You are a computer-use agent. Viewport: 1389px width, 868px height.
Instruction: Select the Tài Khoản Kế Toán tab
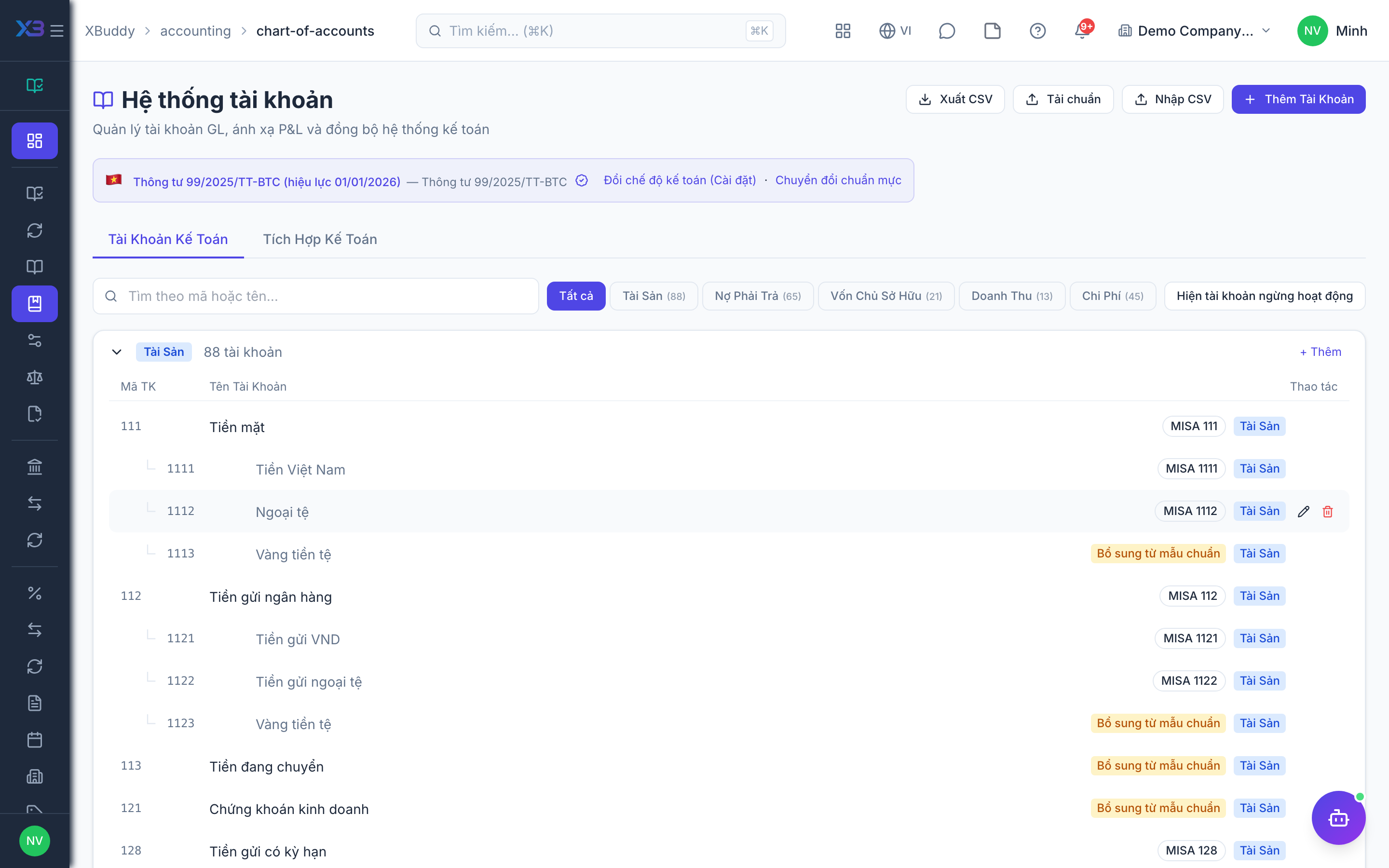168,239
